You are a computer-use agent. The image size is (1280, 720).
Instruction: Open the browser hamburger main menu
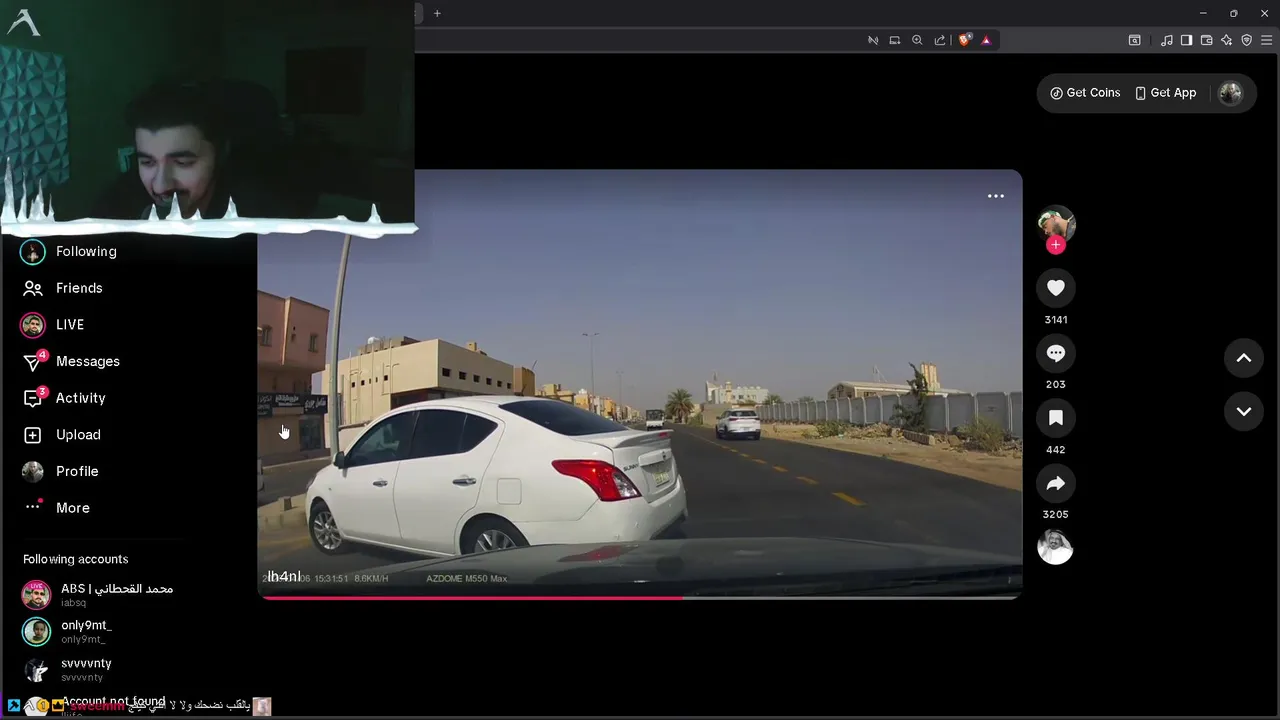[x=1268, y=40]
